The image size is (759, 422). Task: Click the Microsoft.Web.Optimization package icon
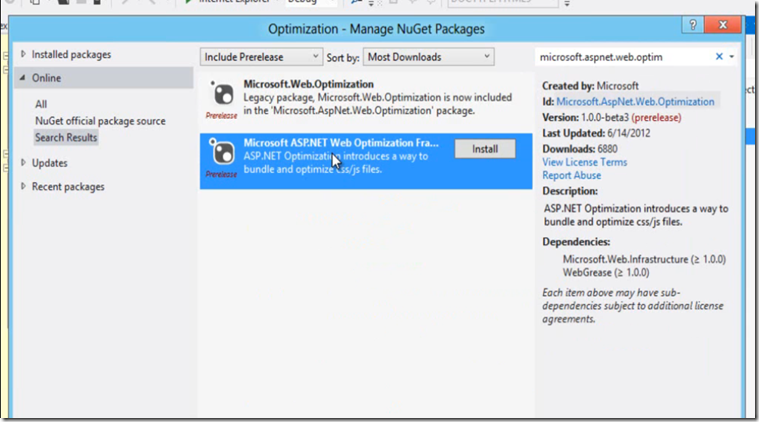point(222,94)
